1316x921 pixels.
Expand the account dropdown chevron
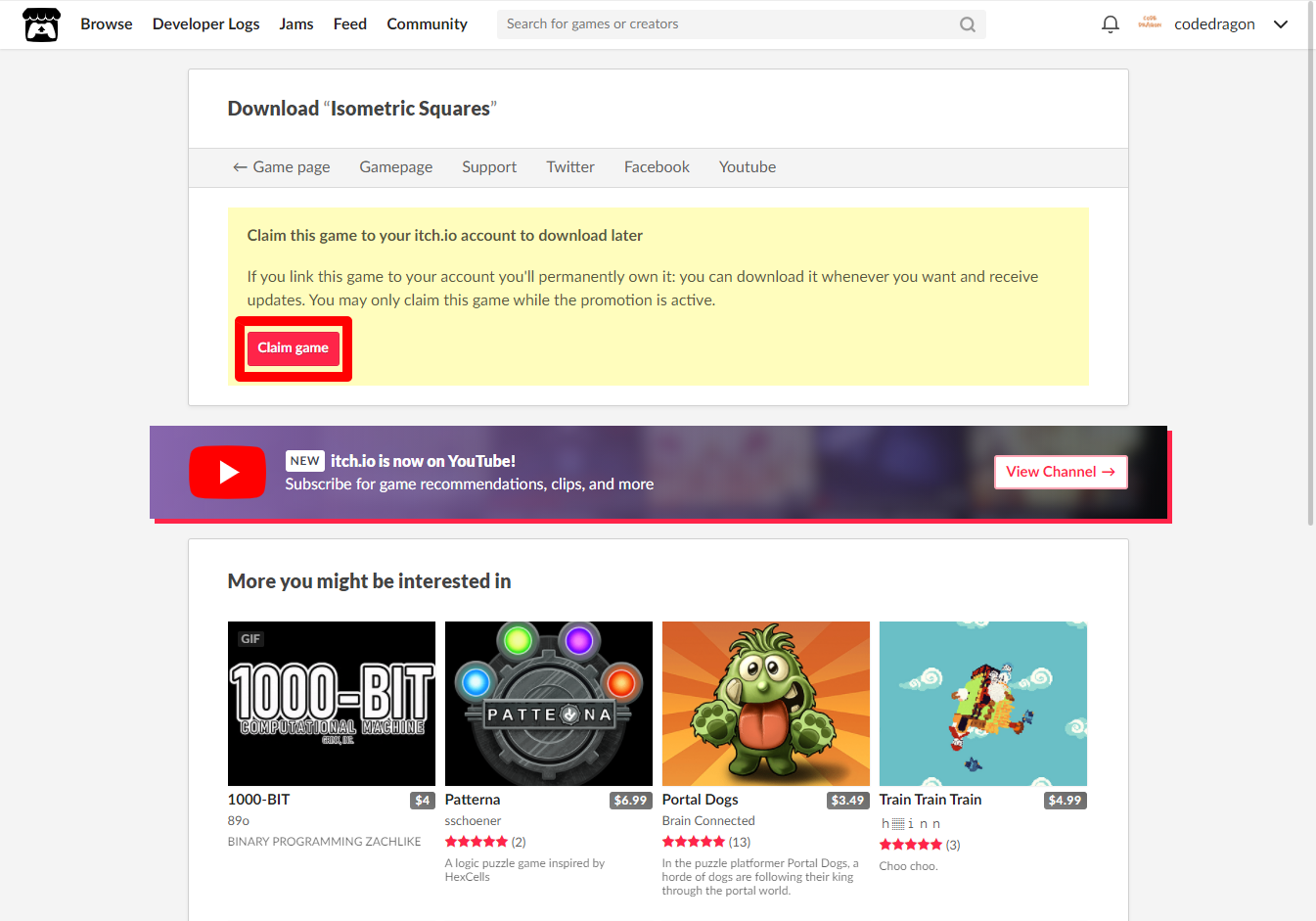point(1280,24)
